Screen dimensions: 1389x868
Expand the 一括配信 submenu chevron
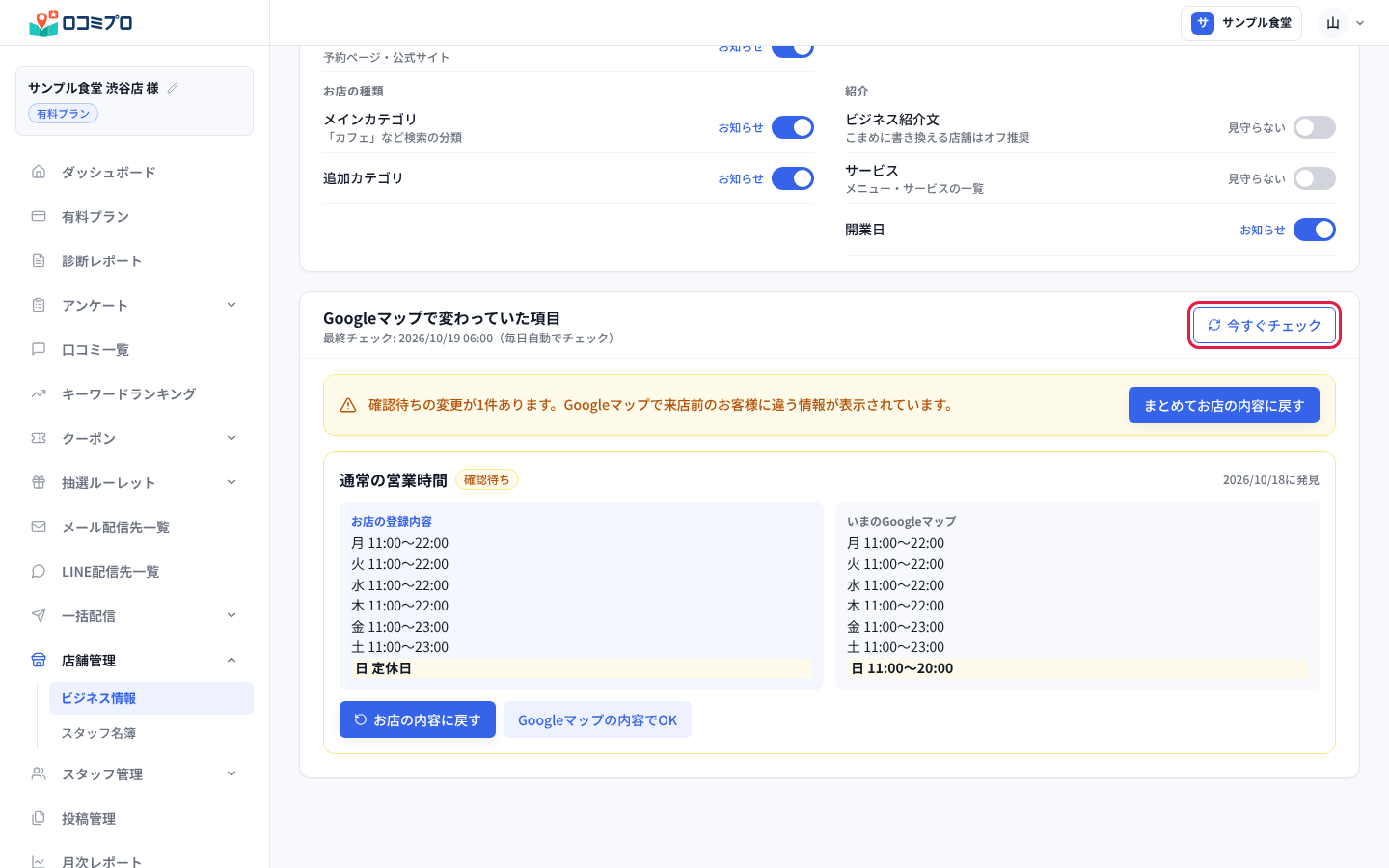pos(231,615)
